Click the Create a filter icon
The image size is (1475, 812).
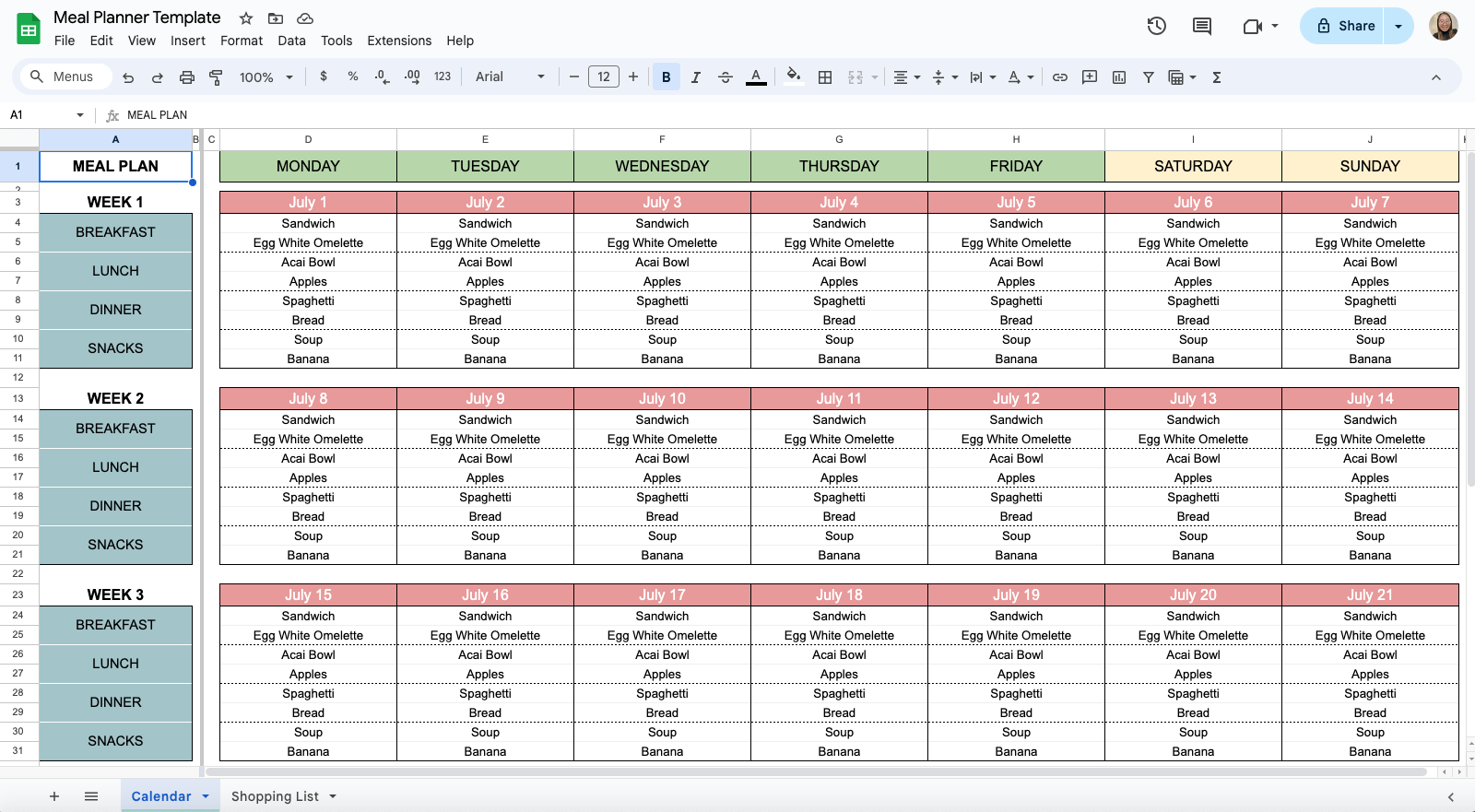(1149, 77)
